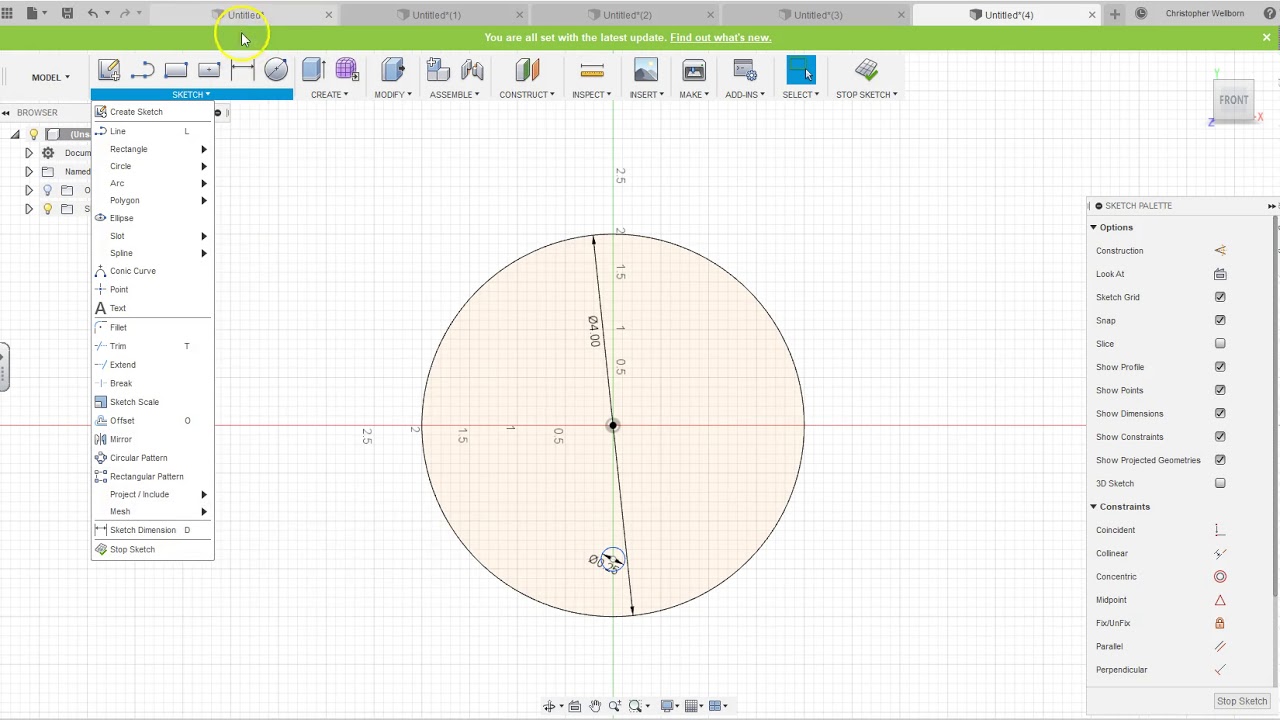Select the Sketch Dimension toolbar icon

point(242,70)
